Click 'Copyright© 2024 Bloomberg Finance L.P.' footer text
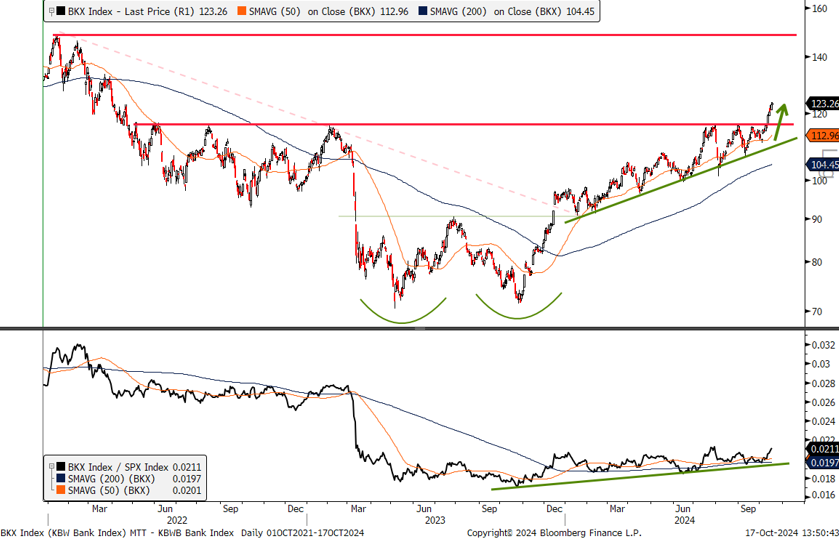 pos(554,533)
